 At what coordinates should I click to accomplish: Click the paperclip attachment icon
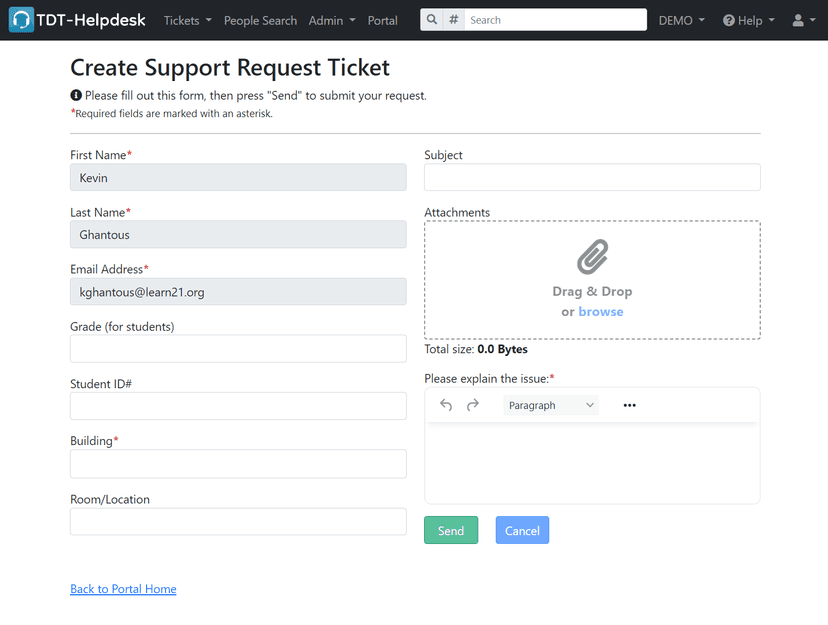592,257
